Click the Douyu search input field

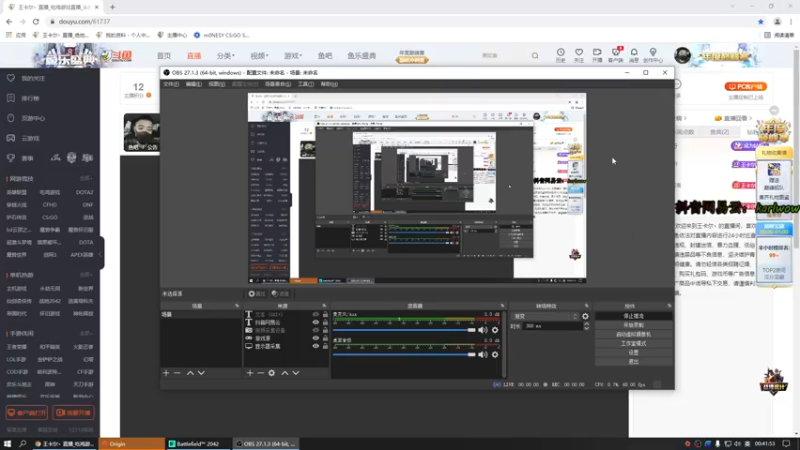pos(503,56)
